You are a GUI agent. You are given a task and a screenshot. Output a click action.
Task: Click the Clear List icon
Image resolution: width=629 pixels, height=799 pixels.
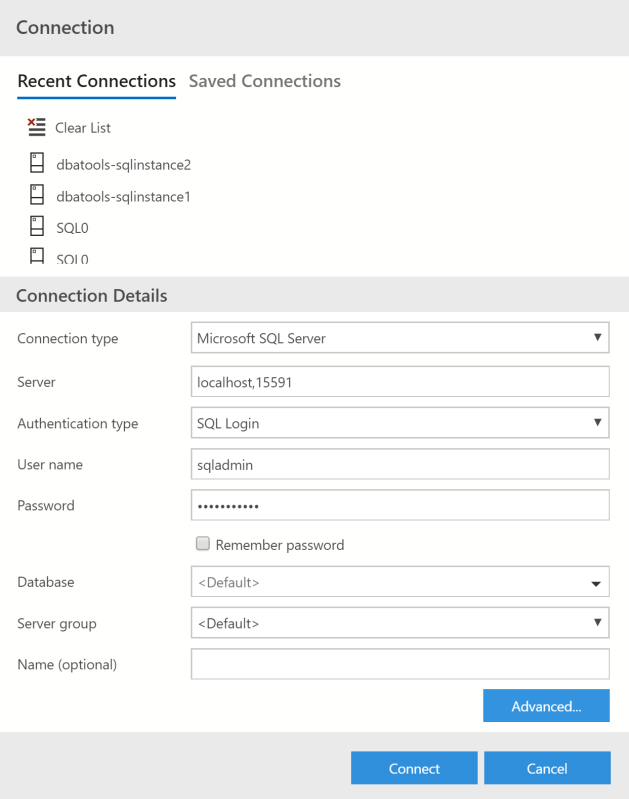pos(37,127)
